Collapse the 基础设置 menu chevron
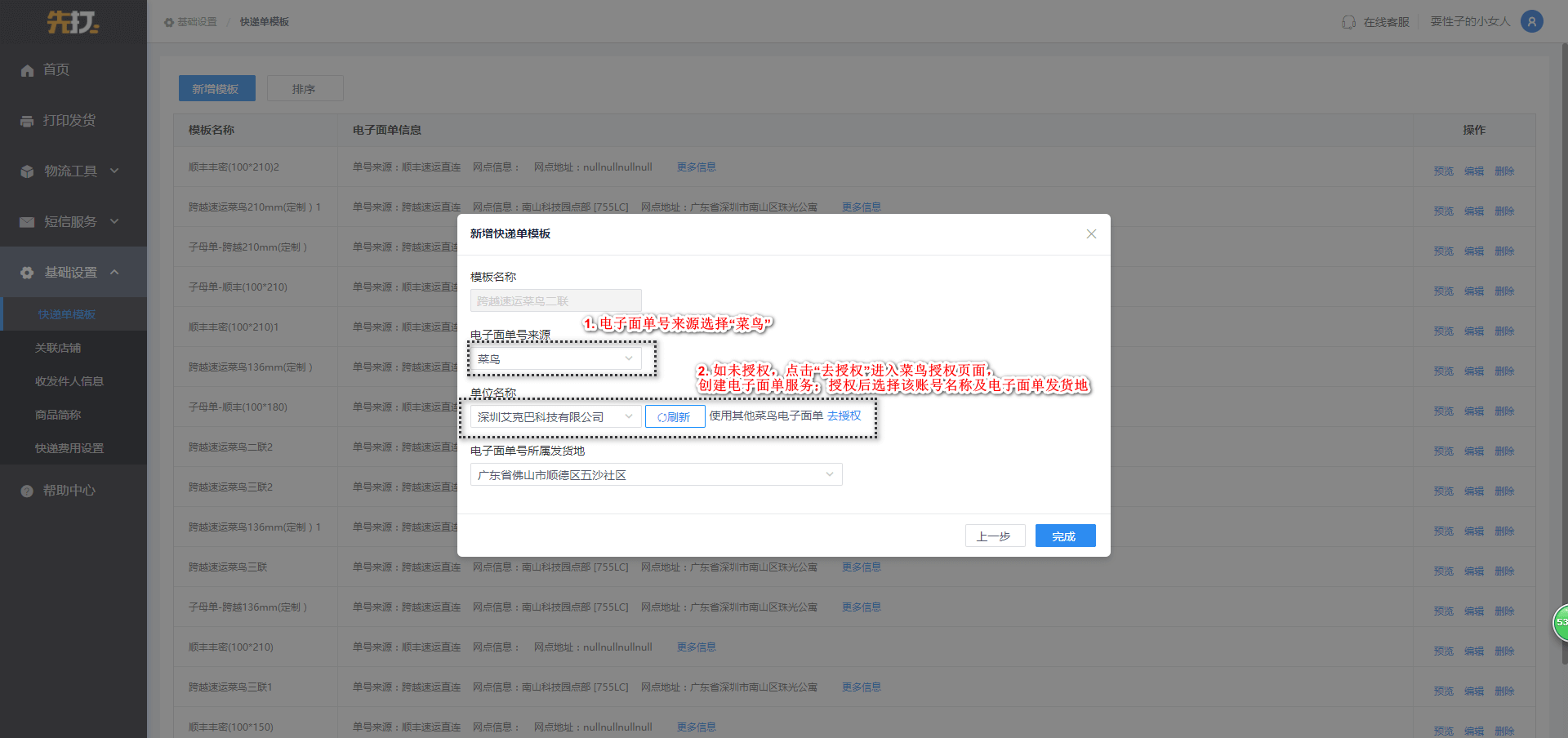1568x738 pixels. [x=114, y=272]
